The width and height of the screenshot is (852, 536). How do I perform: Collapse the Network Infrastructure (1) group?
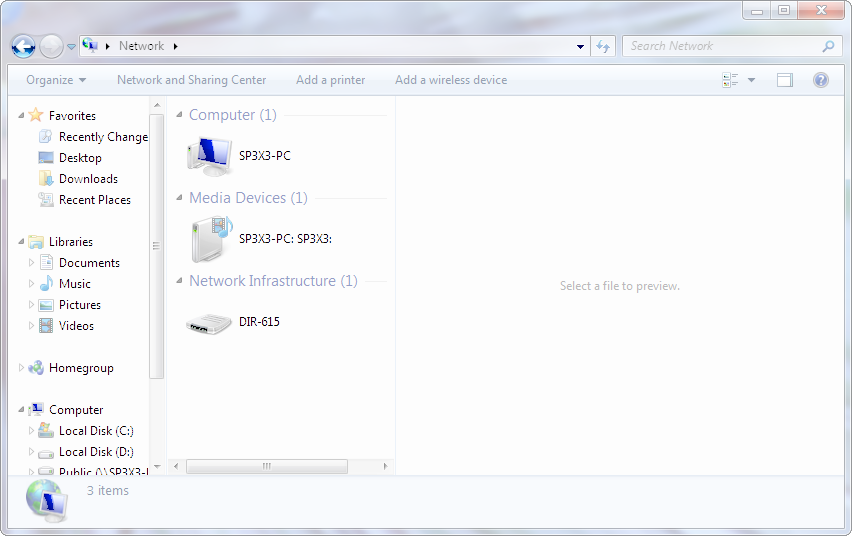(179, 281)
